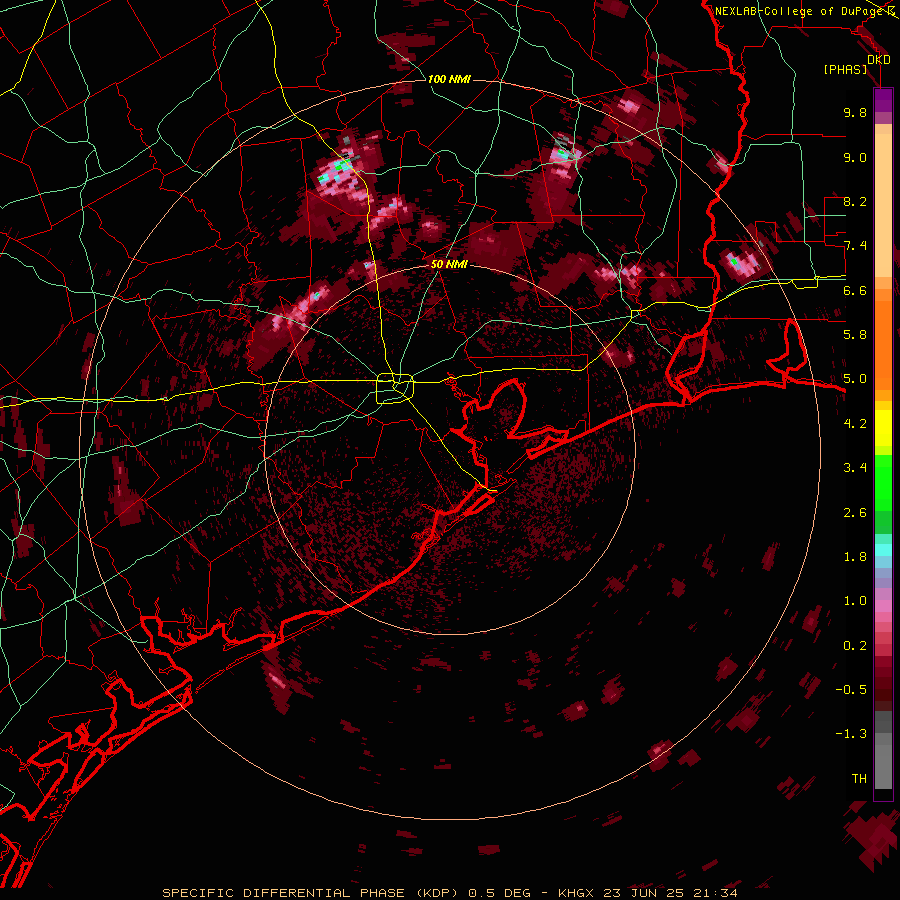Click the 50 NMI range ring label

point(449,265)
